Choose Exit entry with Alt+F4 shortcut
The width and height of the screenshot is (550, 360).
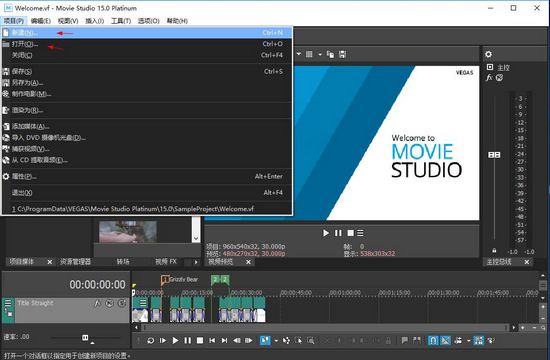(147, 192)
